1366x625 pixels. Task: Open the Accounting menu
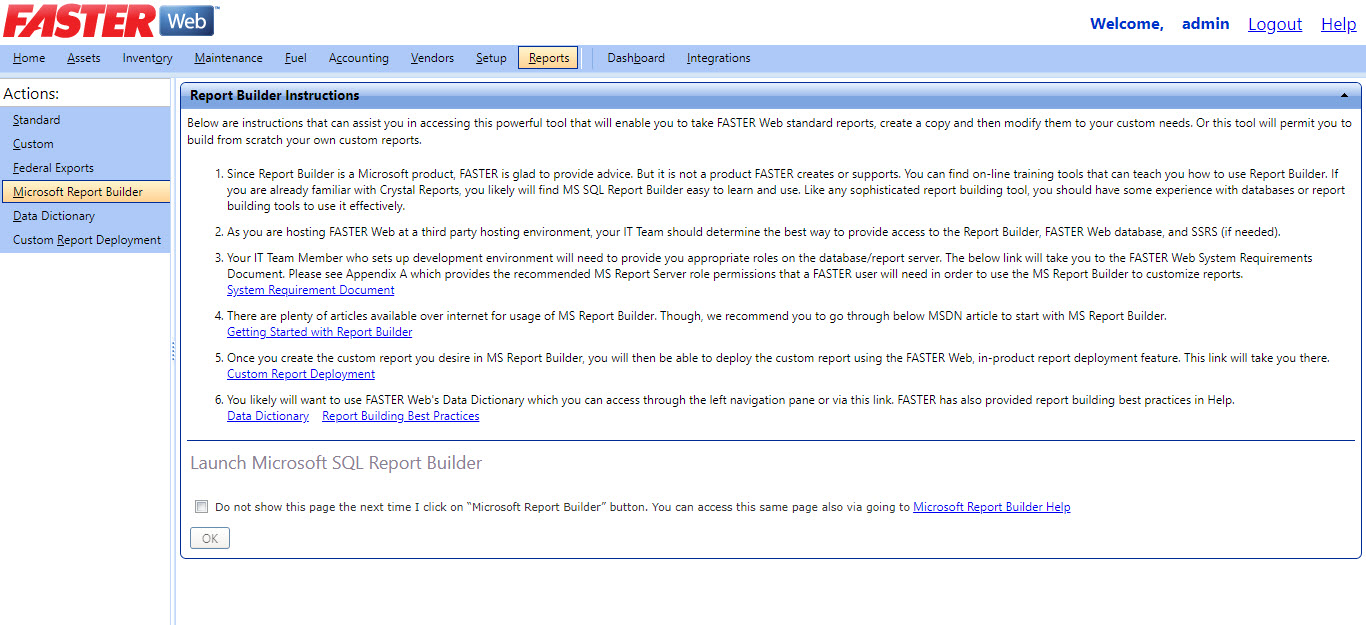[x=359, y=58]
